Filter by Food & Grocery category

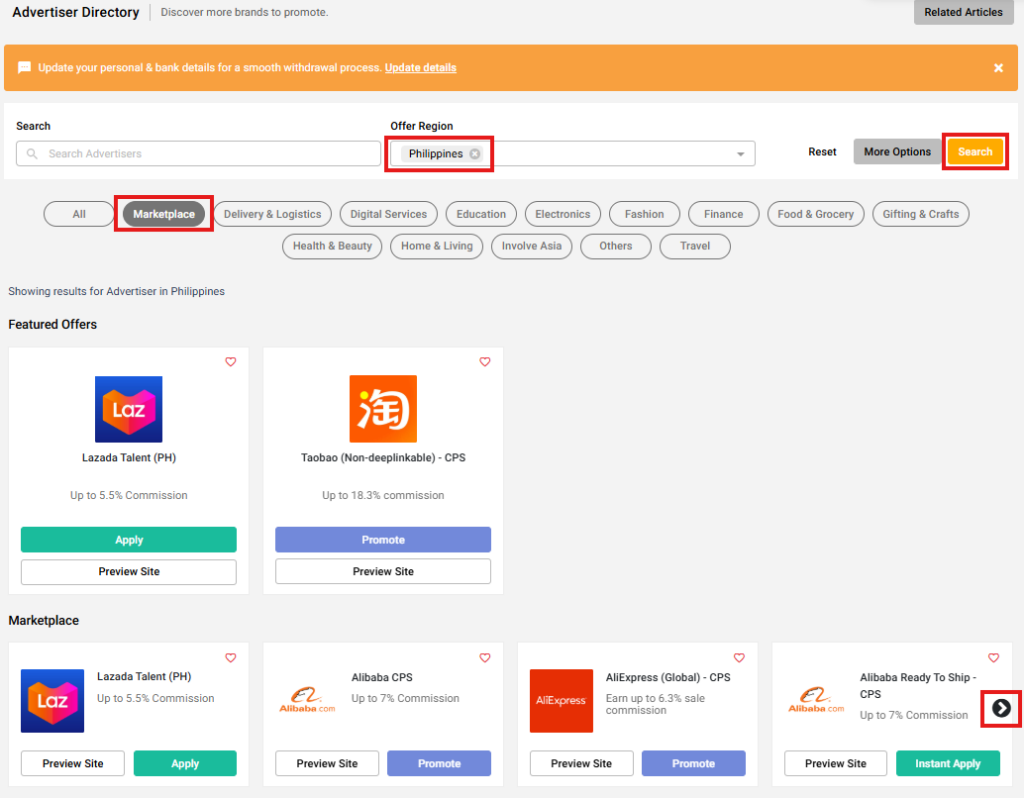tap(816, 214)
